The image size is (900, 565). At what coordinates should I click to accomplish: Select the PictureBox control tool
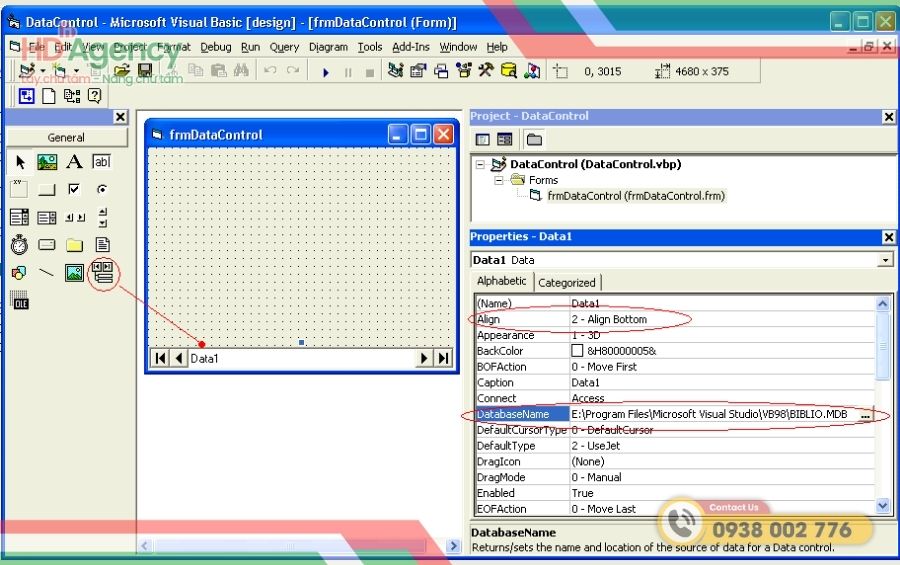tap(47, 162)
